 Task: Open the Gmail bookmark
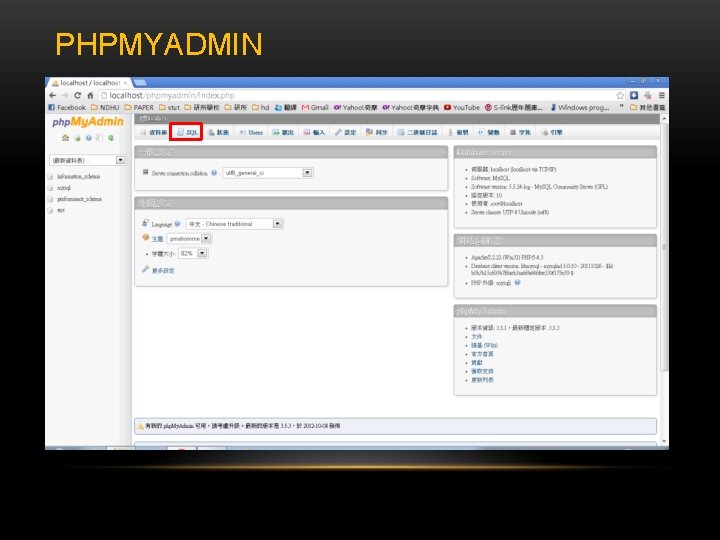(315, 107)
